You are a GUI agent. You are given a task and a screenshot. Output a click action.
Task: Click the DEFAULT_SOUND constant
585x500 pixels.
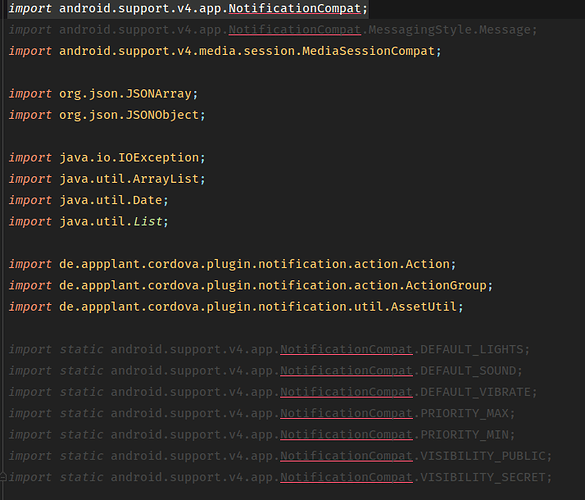pos(468,371)
